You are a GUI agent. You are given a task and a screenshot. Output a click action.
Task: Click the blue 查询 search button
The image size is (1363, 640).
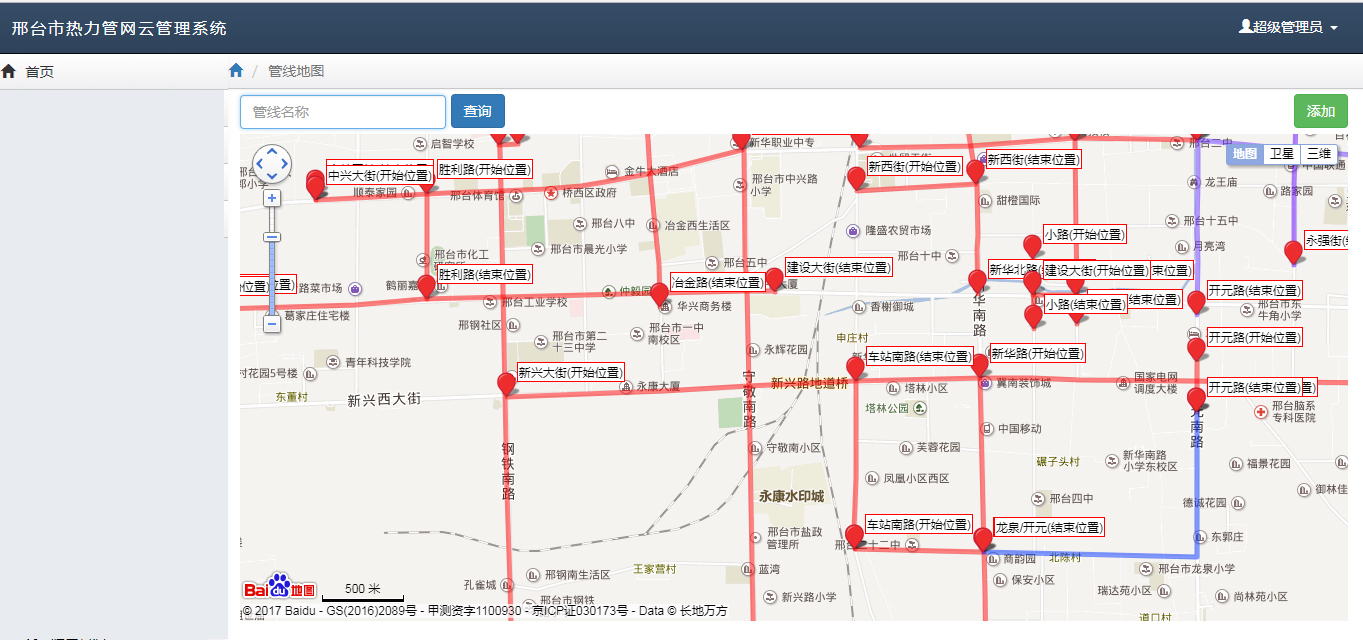point(477,111)
